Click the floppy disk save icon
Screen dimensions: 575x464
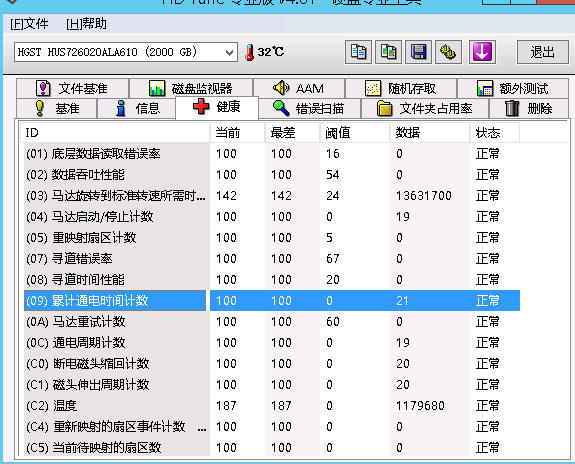point(418,52)
